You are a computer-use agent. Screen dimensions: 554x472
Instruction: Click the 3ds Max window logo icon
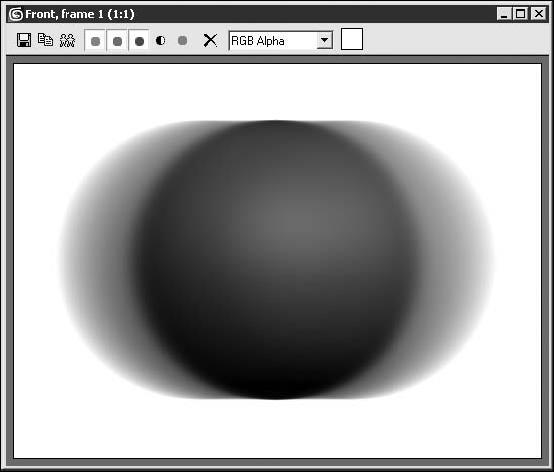click(16, 14)
